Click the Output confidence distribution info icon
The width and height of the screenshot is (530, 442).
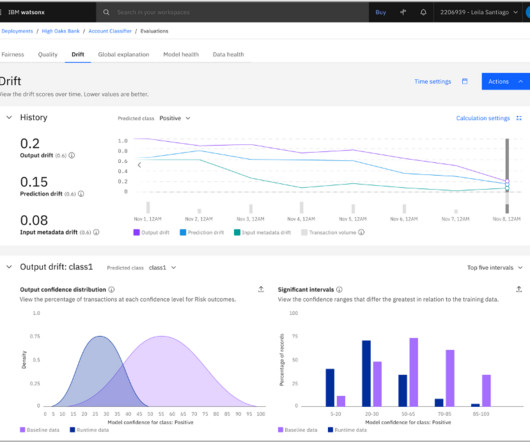(x=111, y=290)
